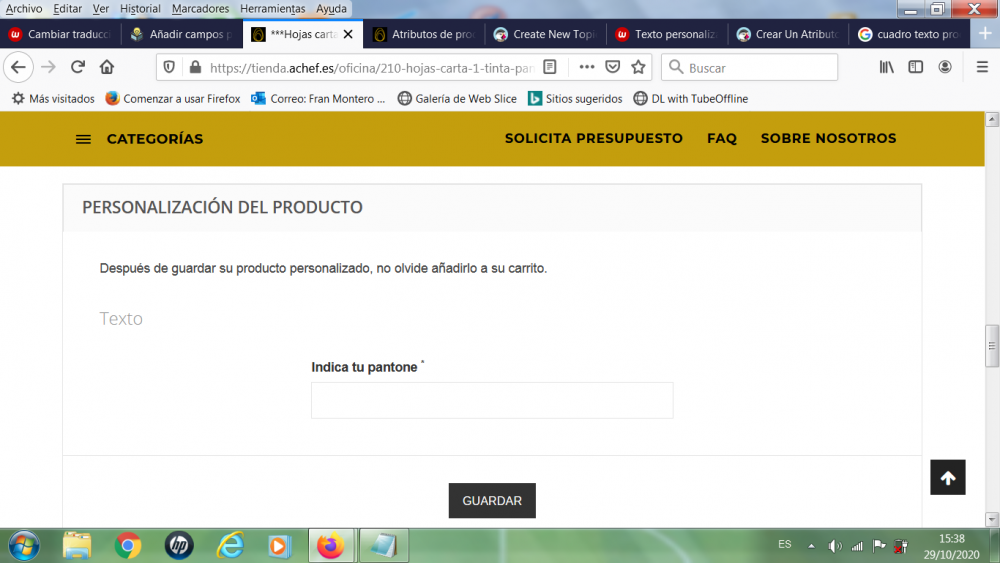Open the Ver menu
The height and width of the screenshot is (563, 1000).
coord(101,9)
